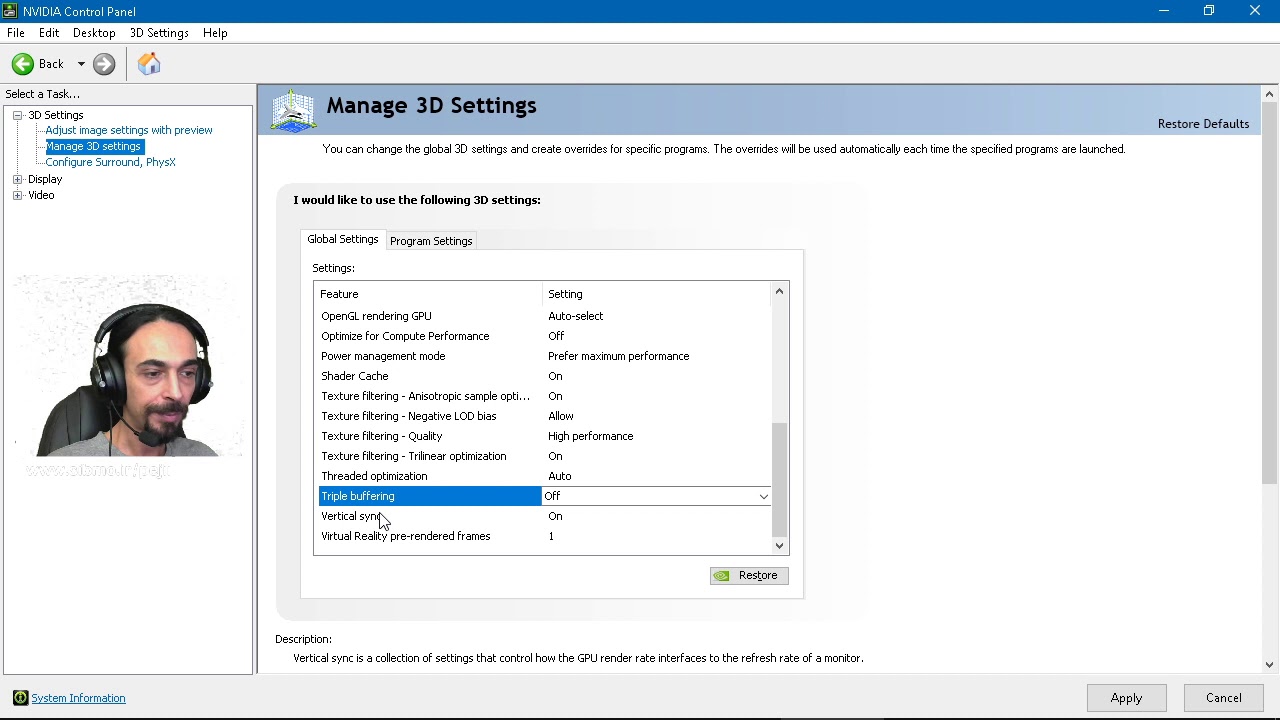The height and width of the screenshot is (720, 1280).
Task: Click the Manage 3D Settings header icon
Action: 294,110
